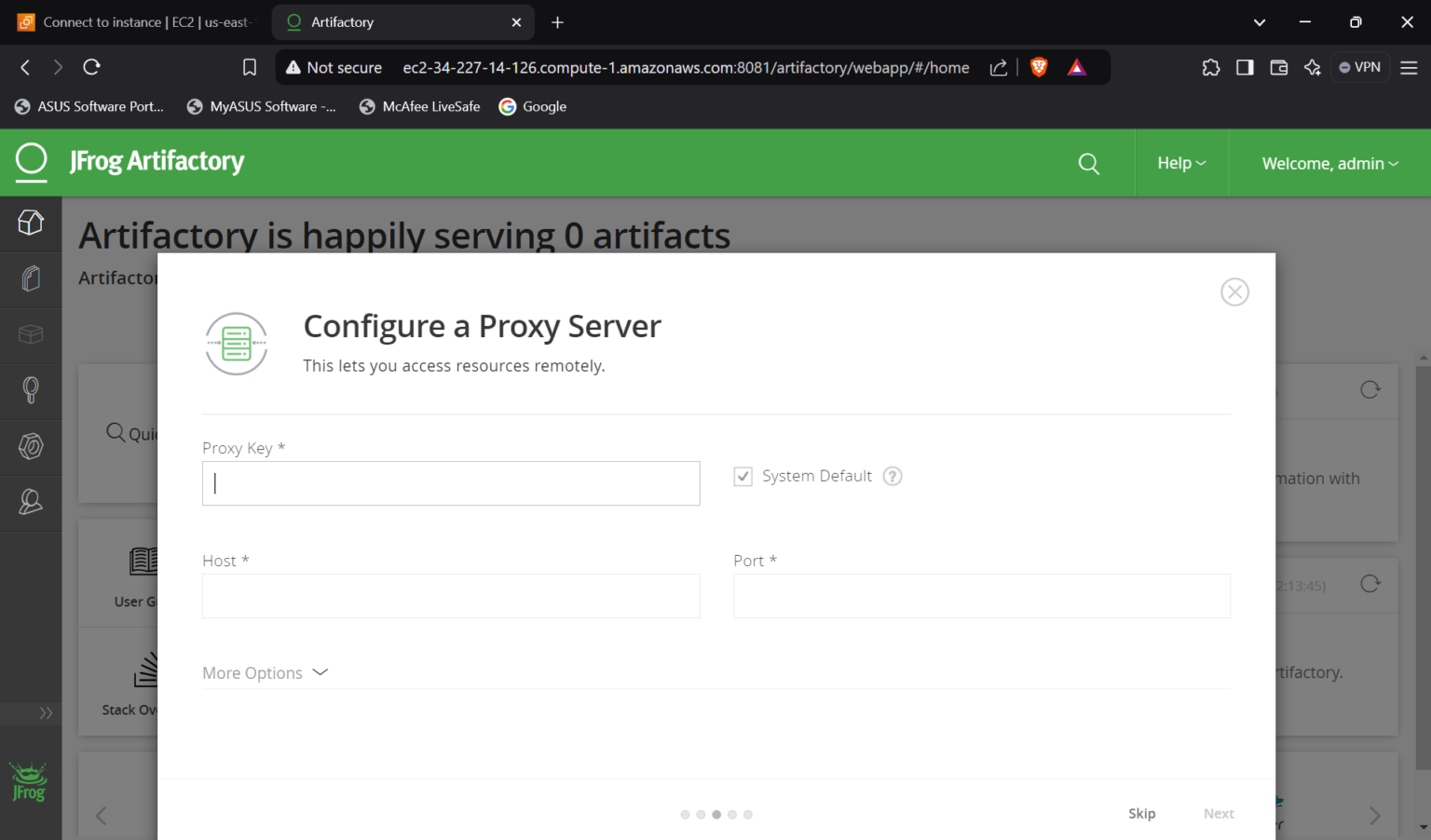This screenshot has height=840, width=1431.
Task: Open the ASUS Software Portal bookmark
Action: click(x=89, y=106)
